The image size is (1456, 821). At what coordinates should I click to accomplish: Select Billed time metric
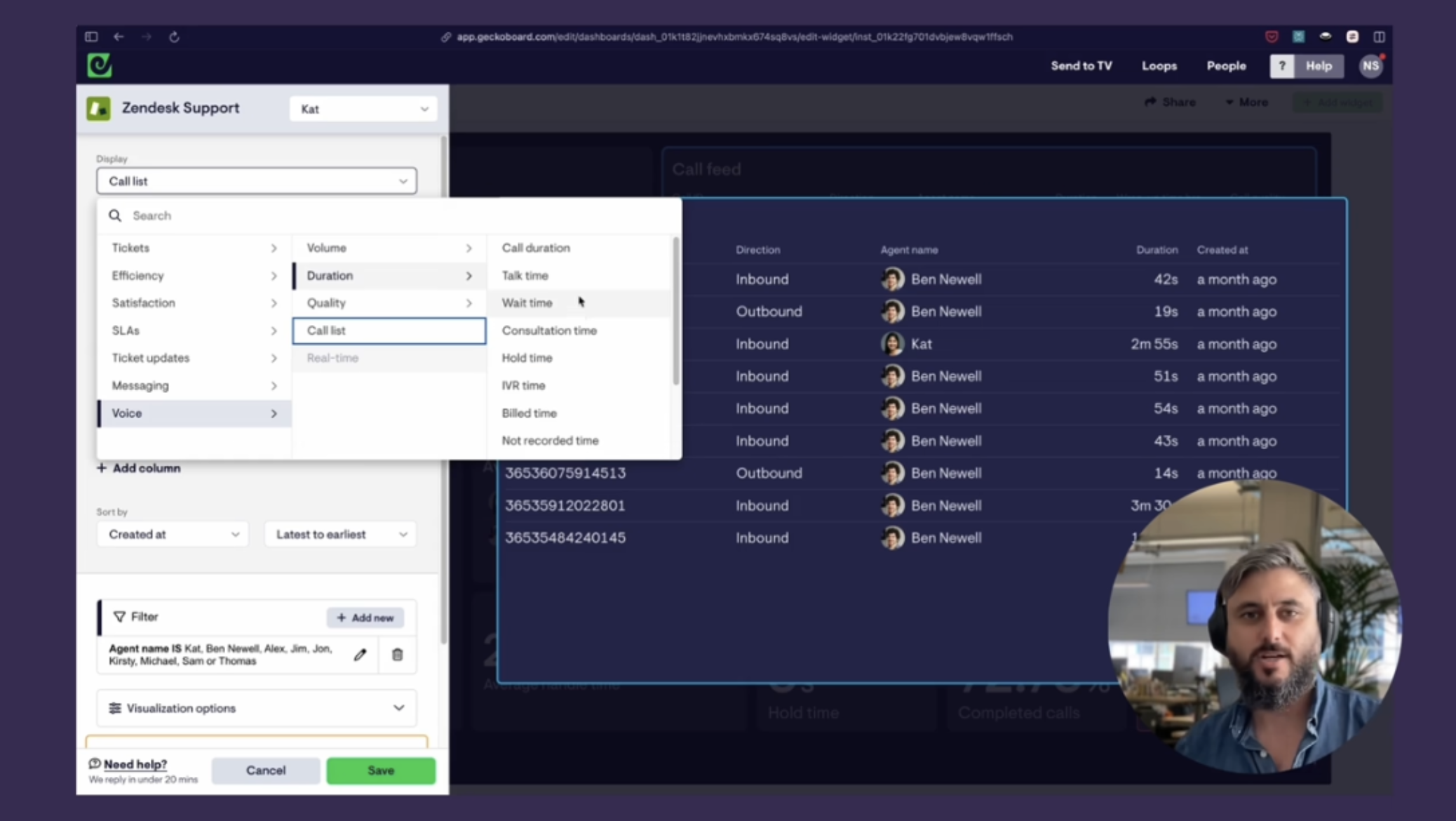[x=579, y=413]
